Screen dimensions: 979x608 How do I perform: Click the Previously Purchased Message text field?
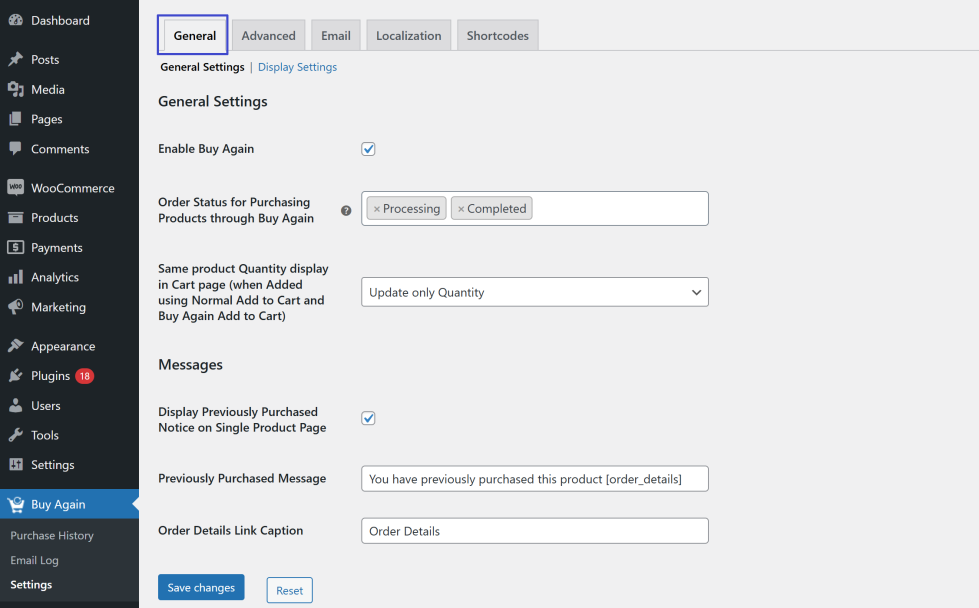pos(534,479)
